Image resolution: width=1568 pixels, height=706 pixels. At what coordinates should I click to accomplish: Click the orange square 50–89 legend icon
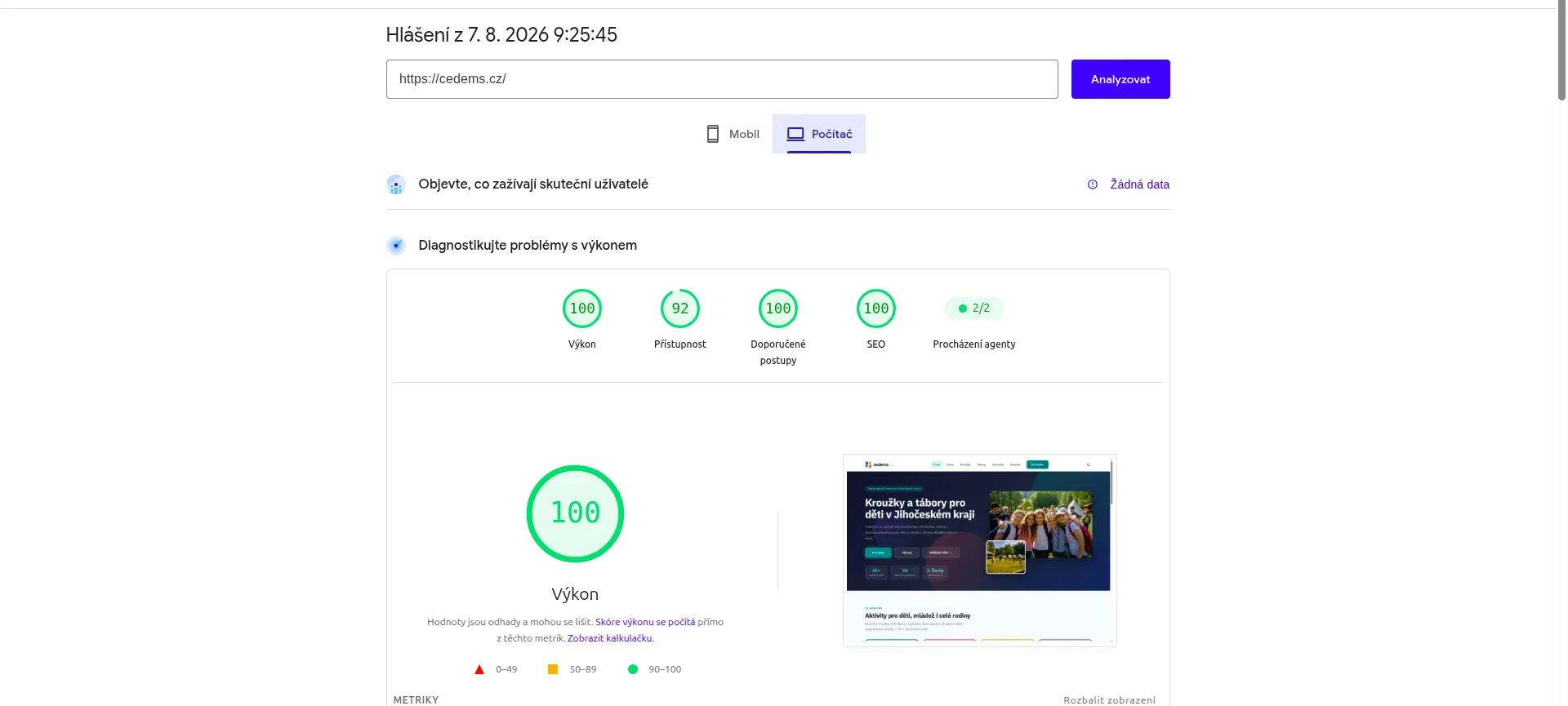553,669
